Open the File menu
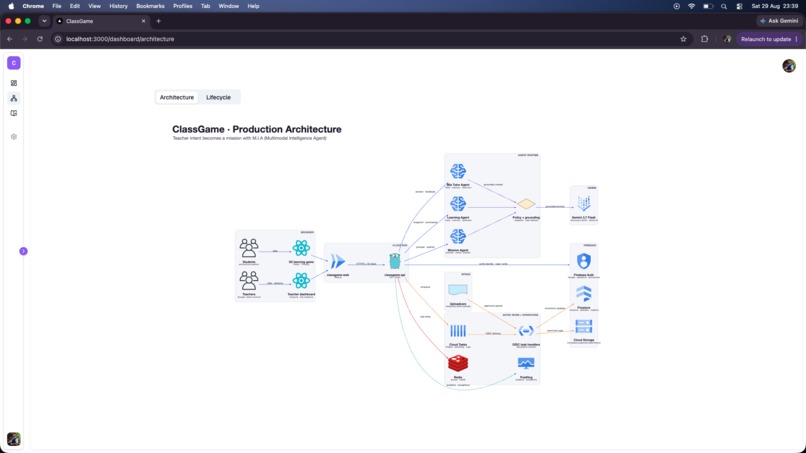This screenshot has width=806, height=453. coord(57,6)
